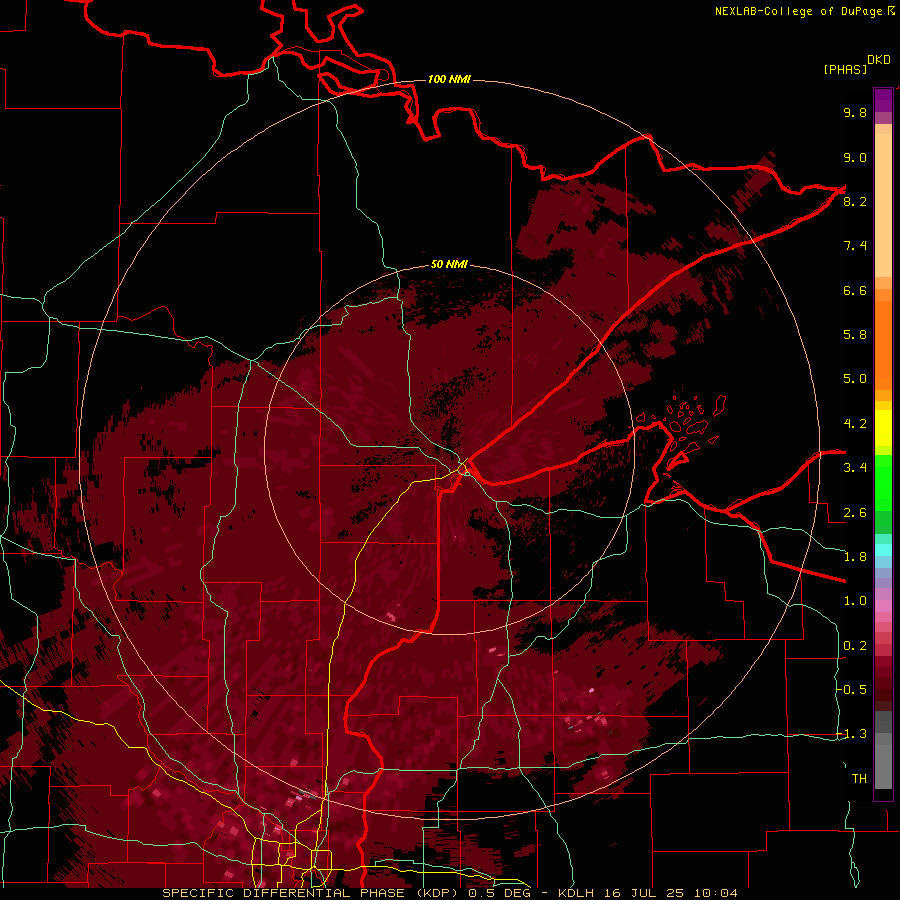
Task: Click the 100 NMI range ring label
Action: click(x=449, y=79)
